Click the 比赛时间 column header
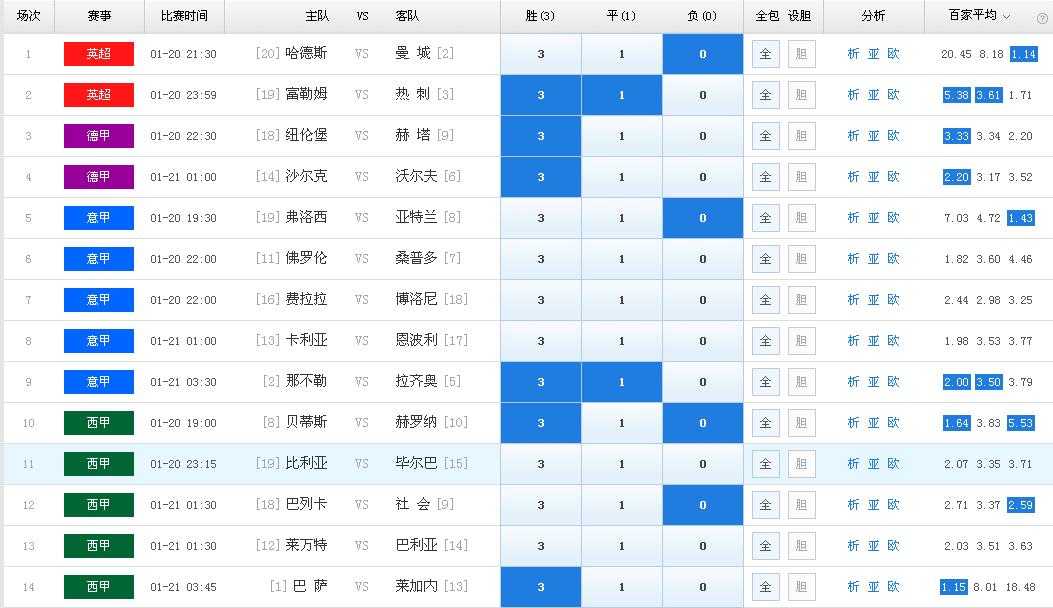This screenshot has height=608, width=1053. pos(184,15)
